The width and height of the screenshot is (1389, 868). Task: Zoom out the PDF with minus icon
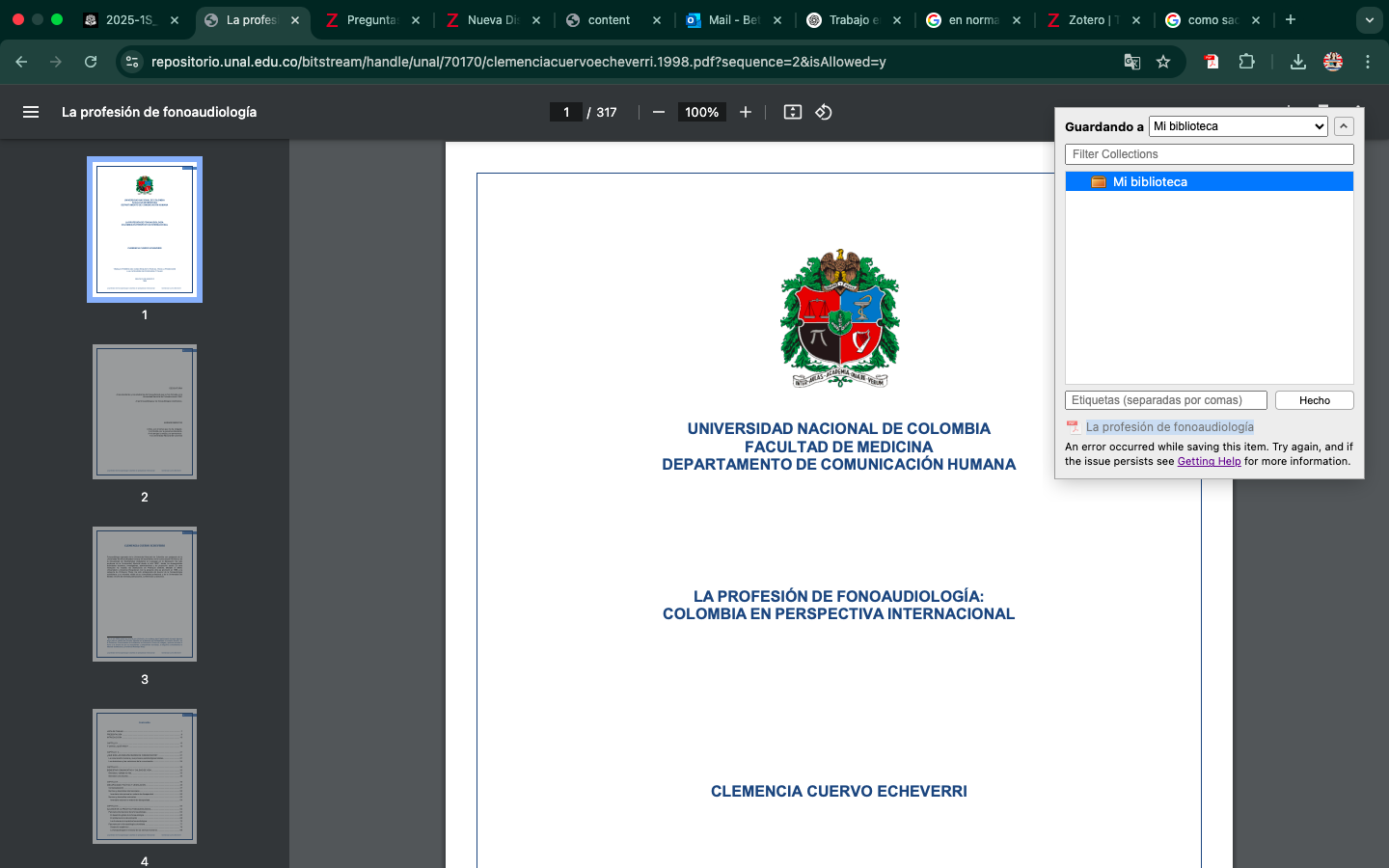(659, 112)
